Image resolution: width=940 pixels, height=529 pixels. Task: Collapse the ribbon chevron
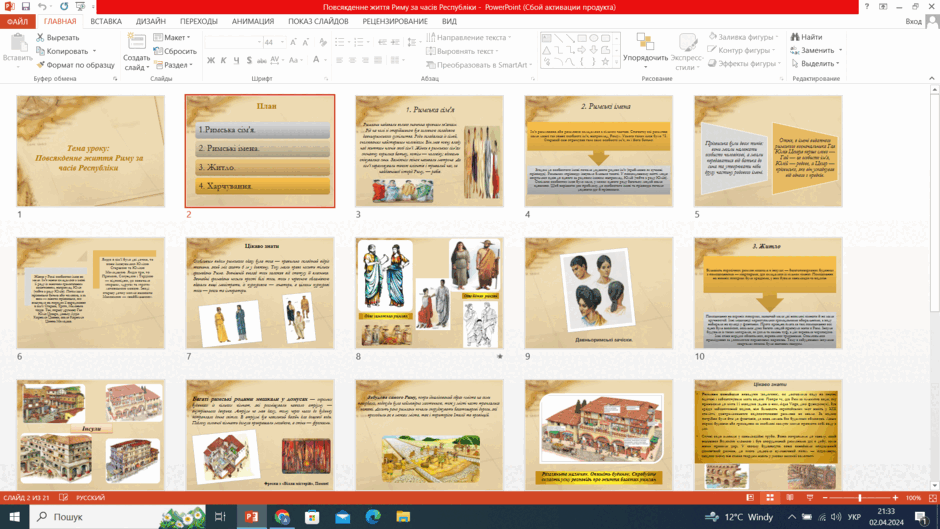click(932, 78)
